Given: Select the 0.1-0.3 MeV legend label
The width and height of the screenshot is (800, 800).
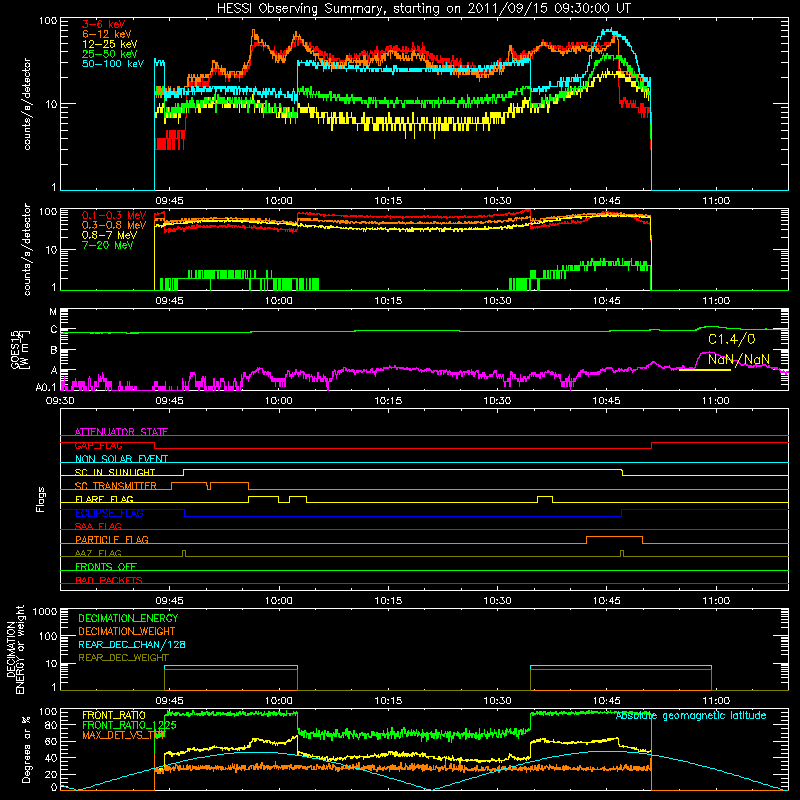Looking at the screenshot, I should click(114, 215).
